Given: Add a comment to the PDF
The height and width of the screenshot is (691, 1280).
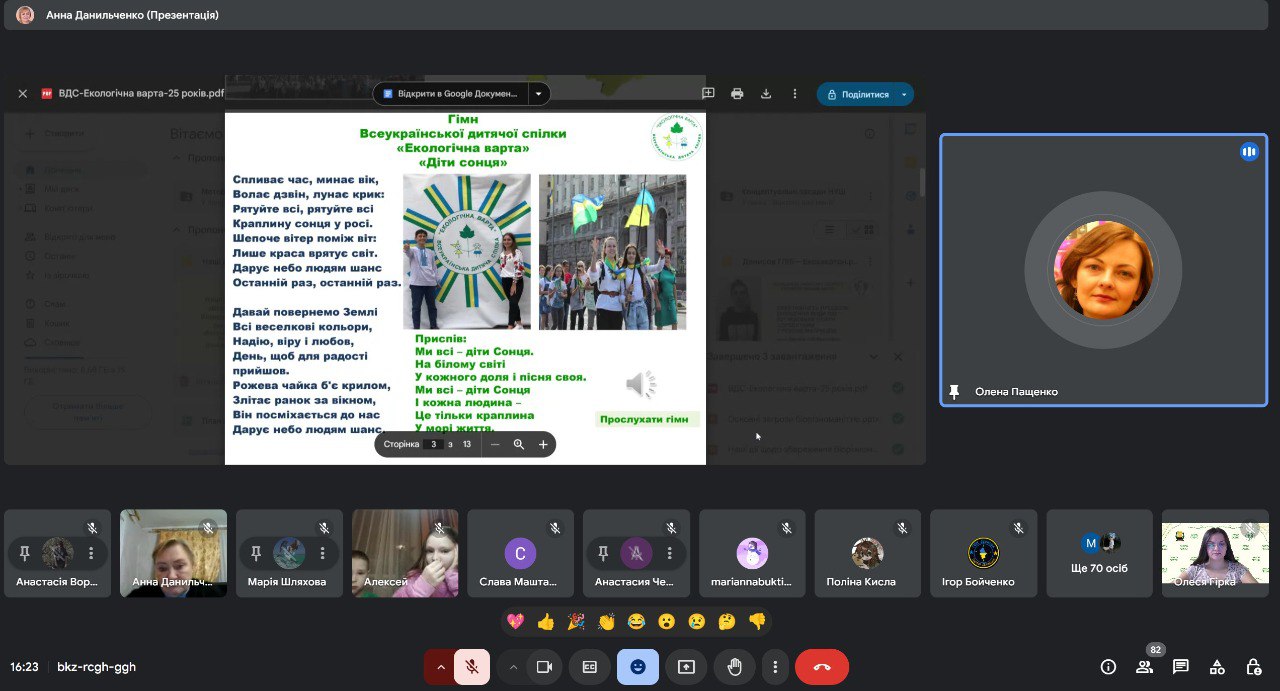Looking at the screenshot, I should [x=708, y=94].
